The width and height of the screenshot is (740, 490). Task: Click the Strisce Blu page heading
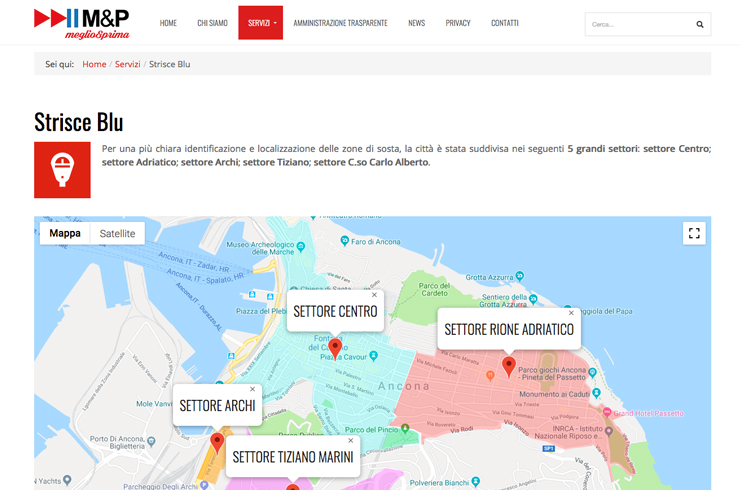click(78, 122)
